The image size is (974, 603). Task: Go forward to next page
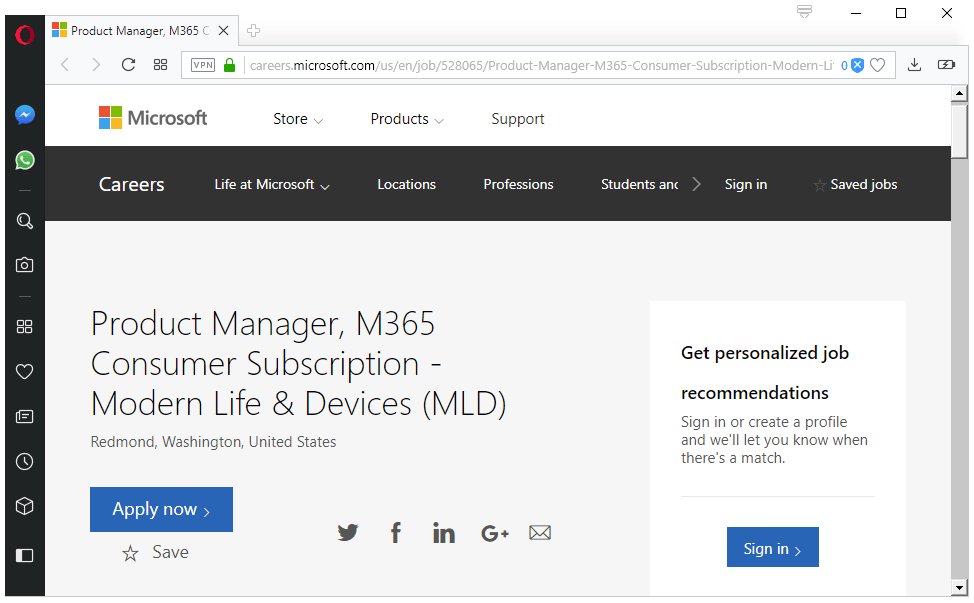(x=96, y=65)
